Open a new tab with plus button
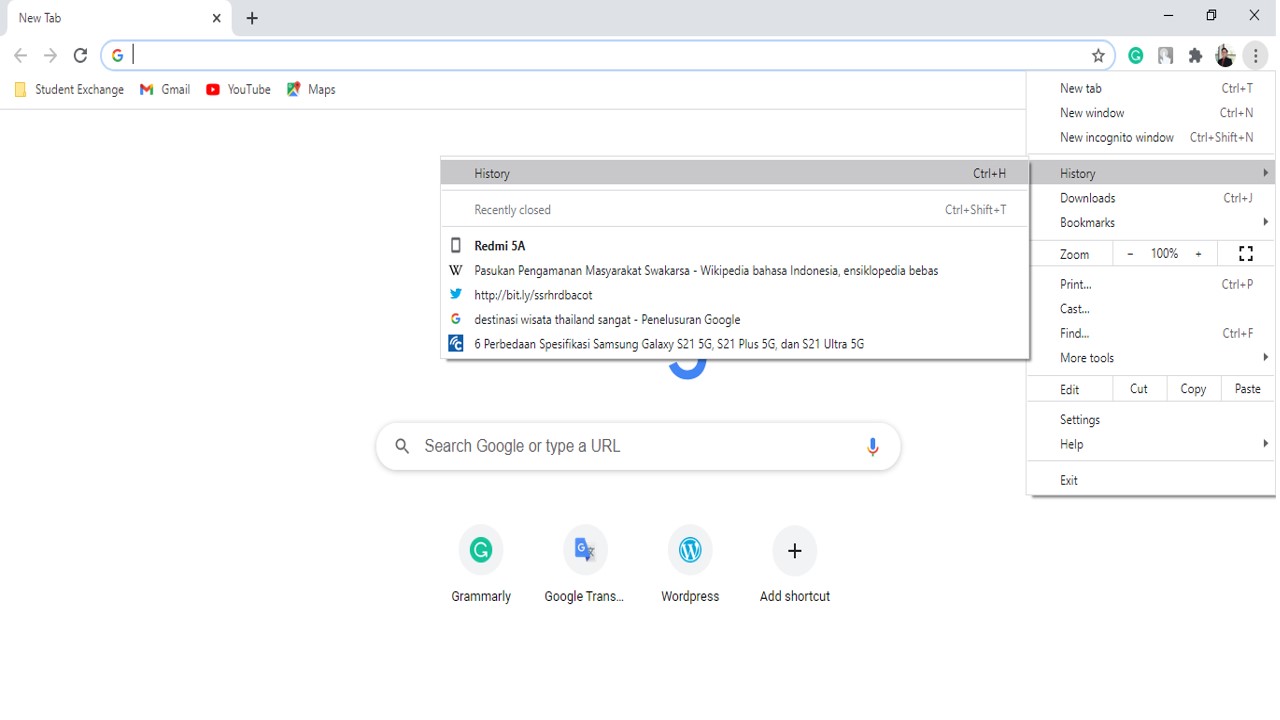Screen dimensions: 1280x720 point(252,18)
